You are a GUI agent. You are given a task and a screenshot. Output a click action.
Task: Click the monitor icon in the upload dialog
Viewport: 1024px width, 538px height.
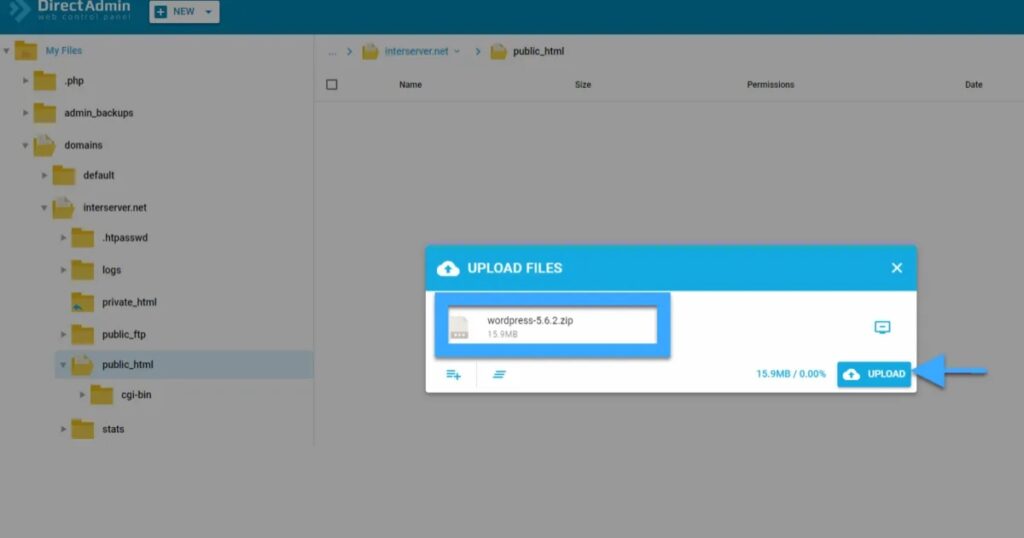pyautogui.click(x=882, y=327)
